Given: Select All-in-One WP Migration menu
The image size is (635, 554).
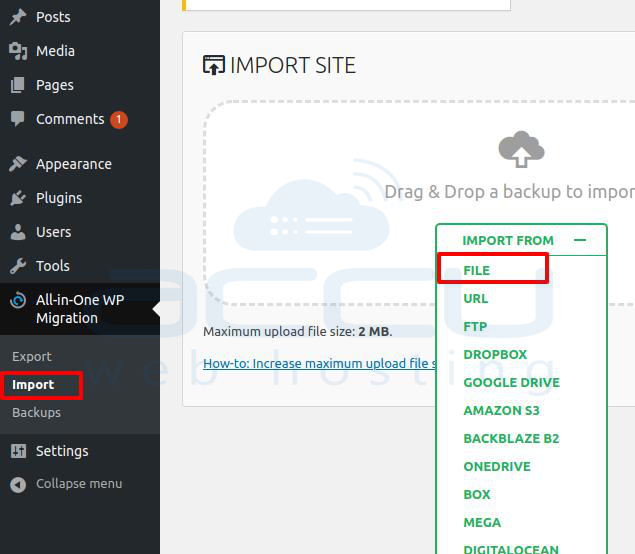Looking at the screenshot, I should (80, 309).
